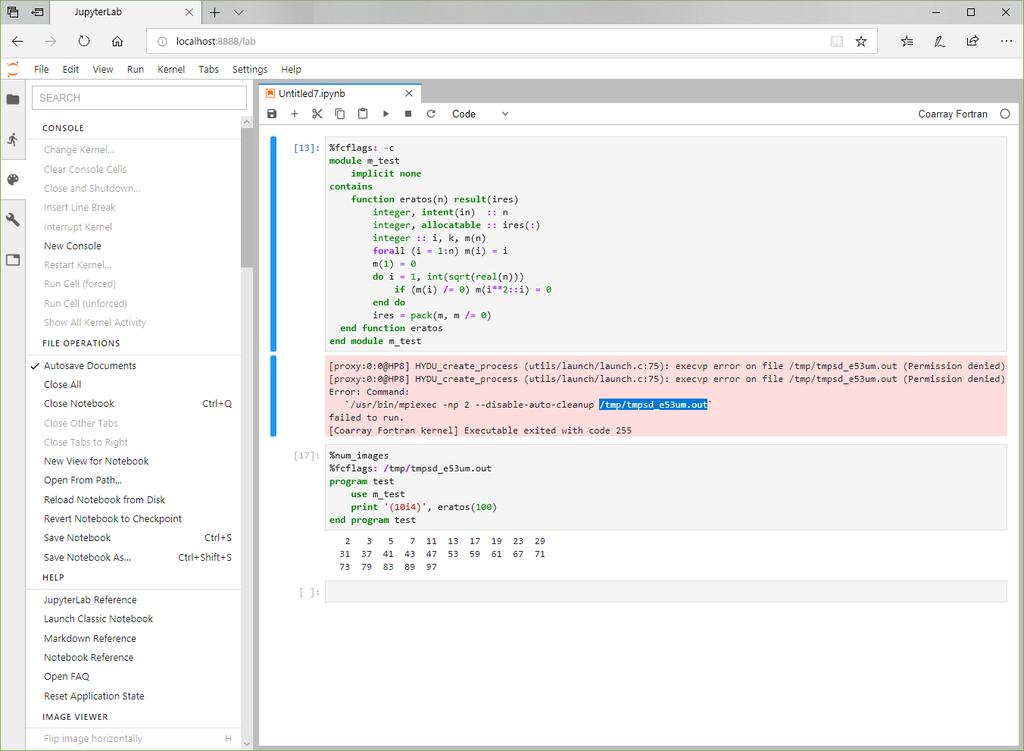The height and width of the screenshot is (751, 1024).
Task: Cut the selected cells with the scissors icon
Action: point(316,114)
